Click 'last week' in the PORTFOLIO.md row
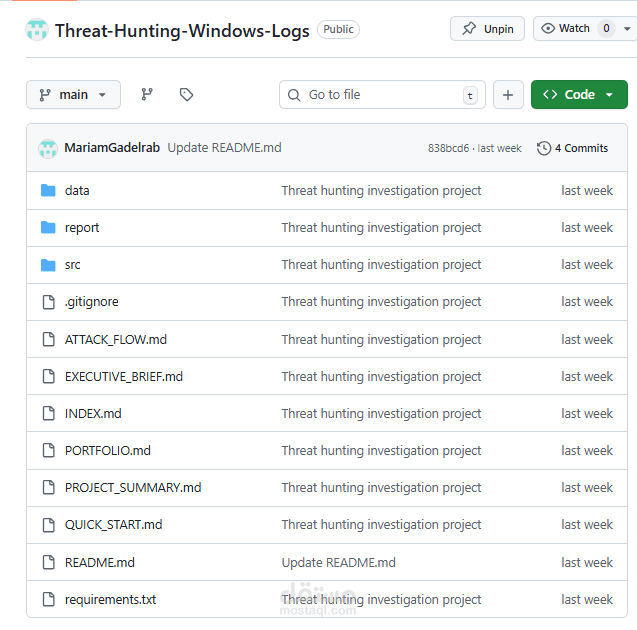 587,450
